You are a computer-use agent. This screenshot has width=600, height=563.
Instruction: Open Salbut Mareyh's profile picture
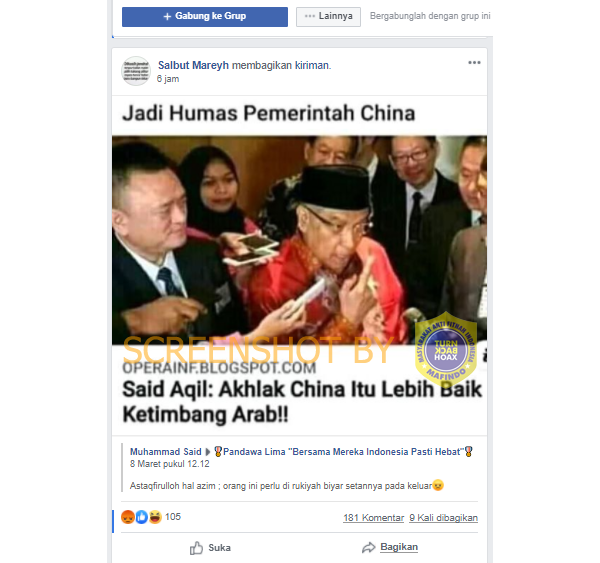(136, 71)
